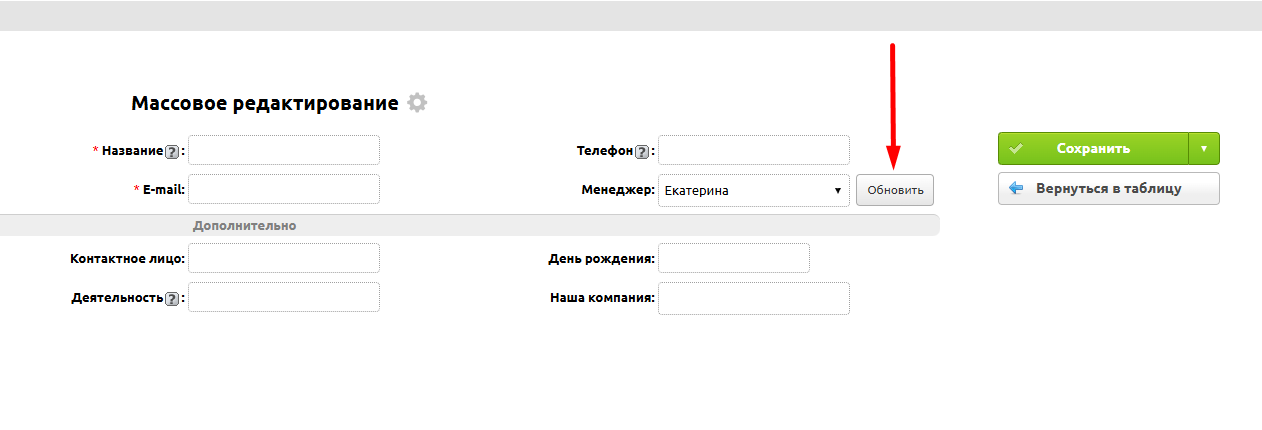Focus the Деятельность input box

click(284, 297)
